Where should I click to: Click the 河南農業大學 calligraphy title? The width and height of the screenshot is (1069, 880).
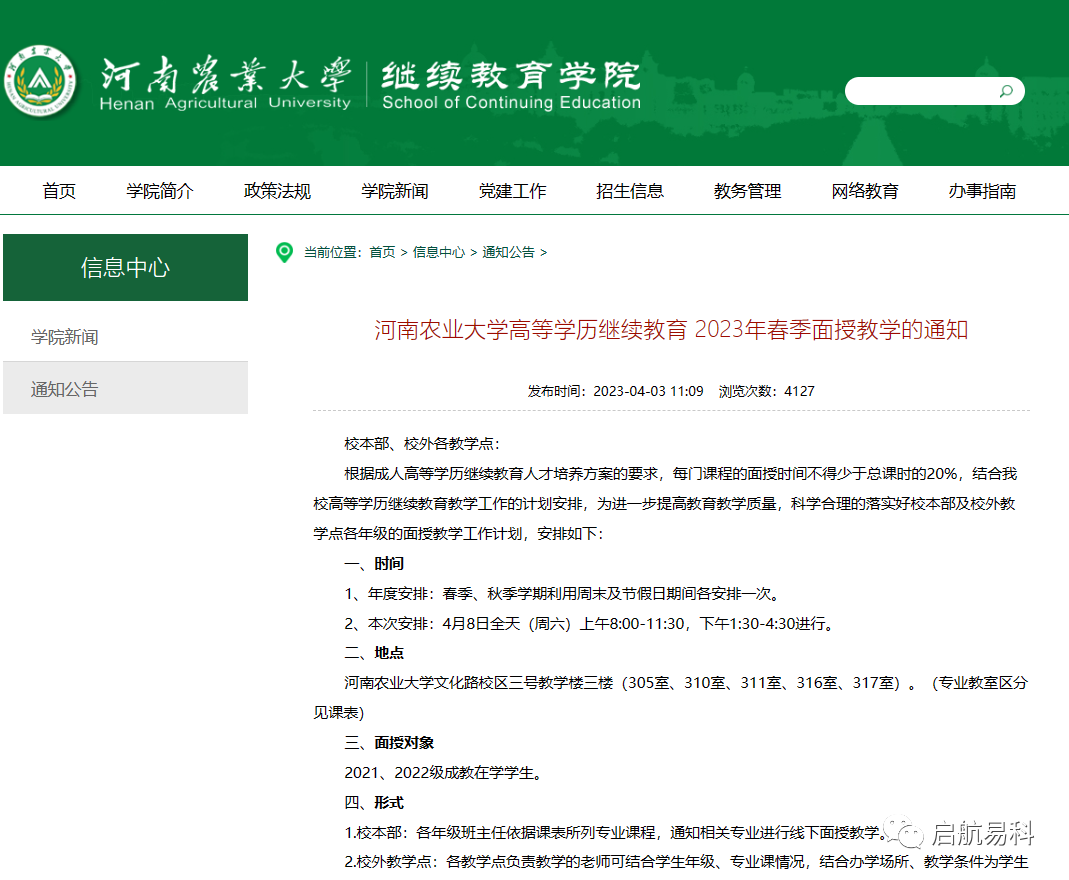(x=226, y=74)
